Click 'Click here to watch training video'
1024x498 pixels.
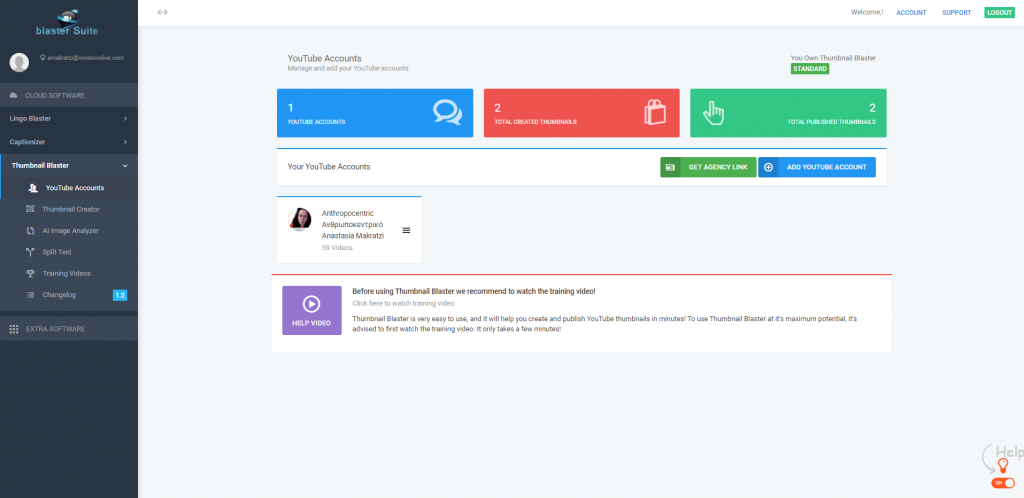click(403, 303)
